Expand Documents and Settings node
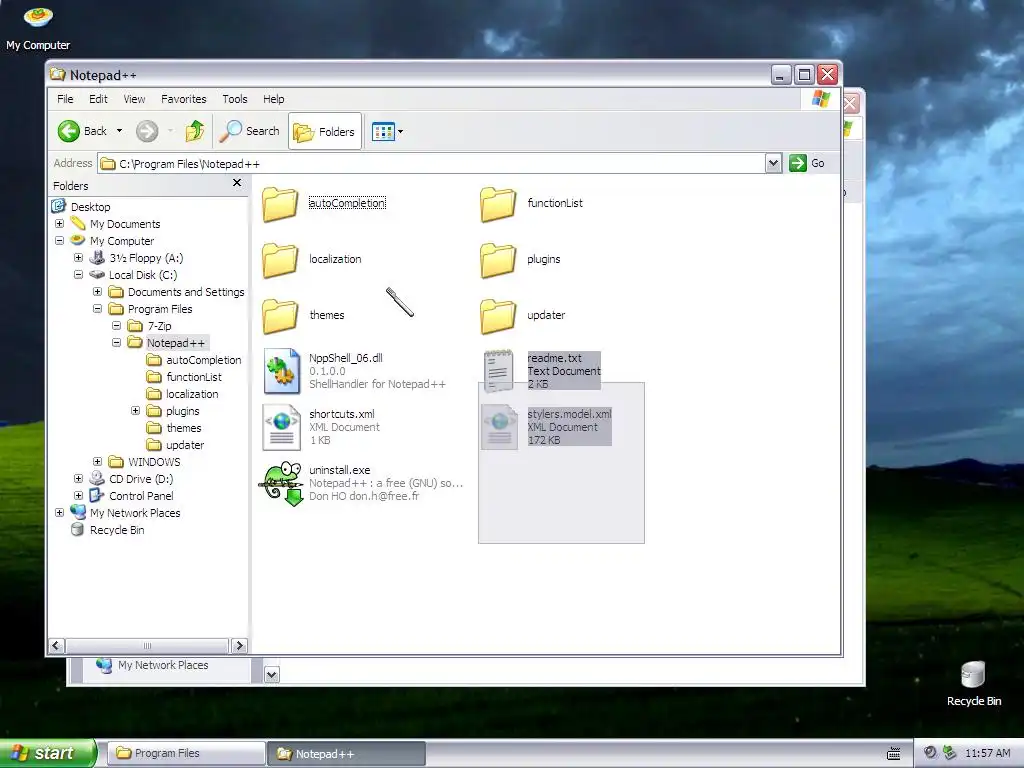This screenshot has height=768, width=1024. (x=97, y=291)
